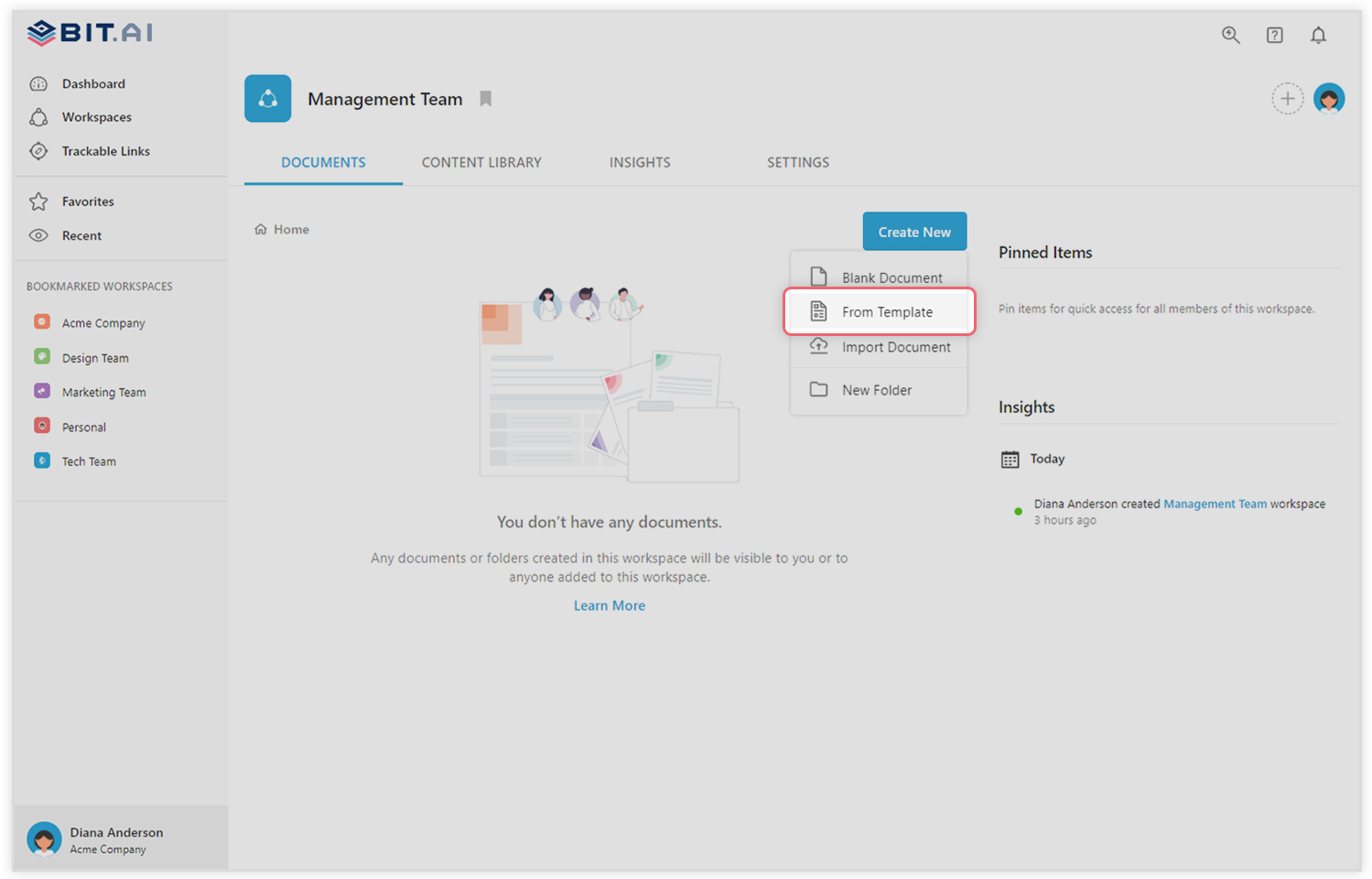The height and width of the screenshot is (879, 1372).
Task: Open Recent in the sidebar
Action: [x=81, y=235]
